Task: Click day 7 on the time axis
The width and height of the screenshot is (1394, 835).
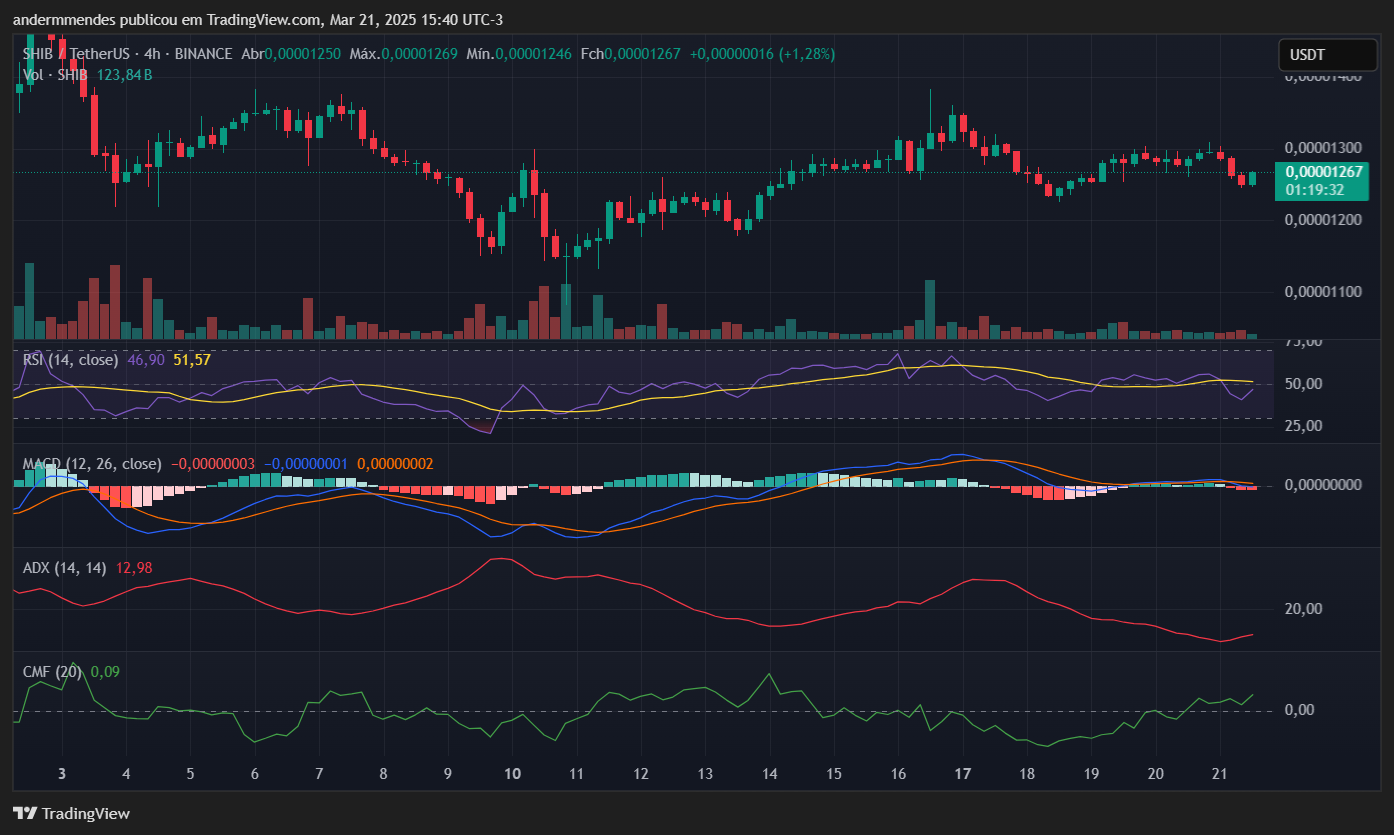Action: tap(319, 774)
